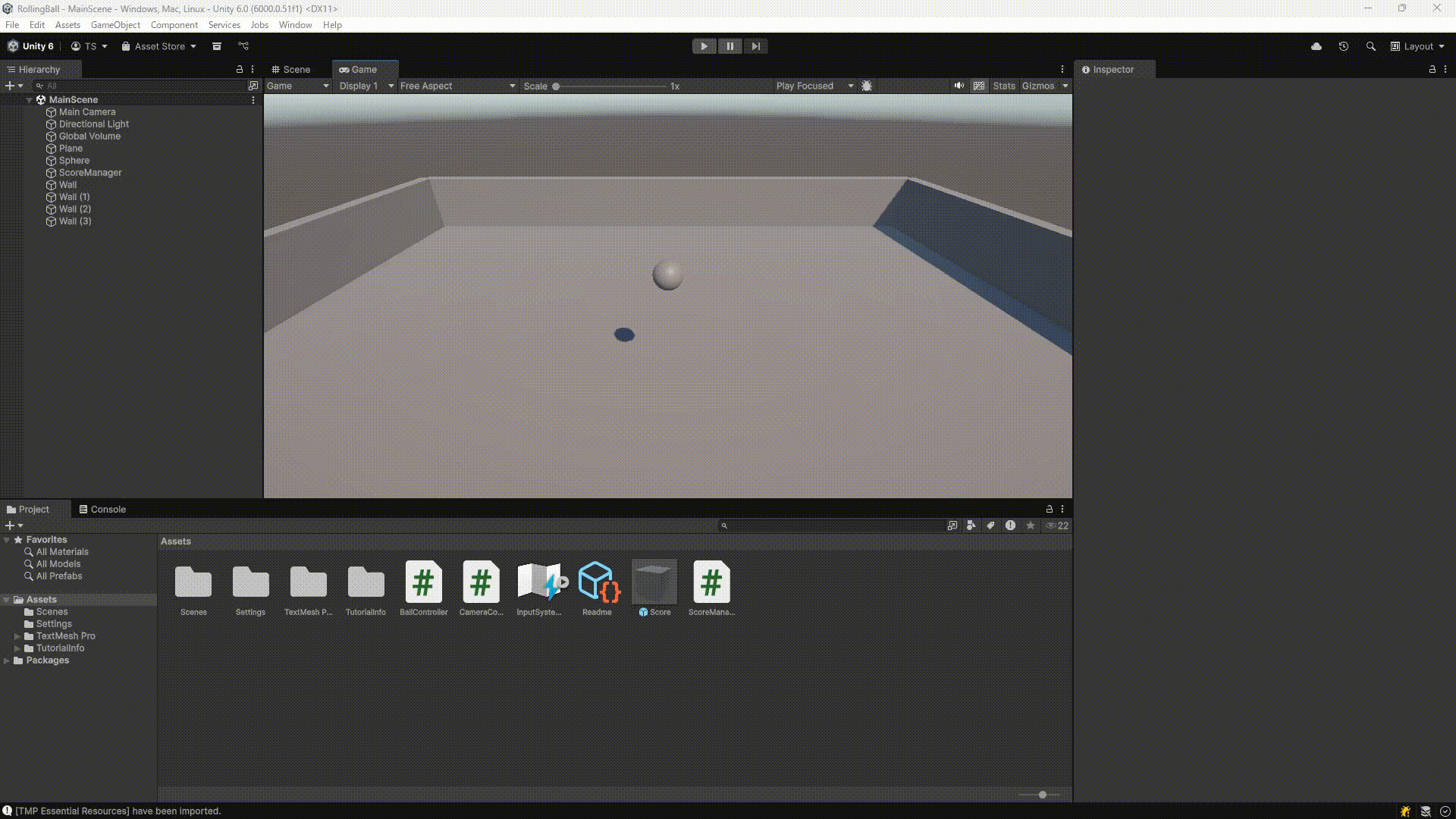Click the global Search icon in the toolbar
1456x819 pixels.
[1370, 46]
